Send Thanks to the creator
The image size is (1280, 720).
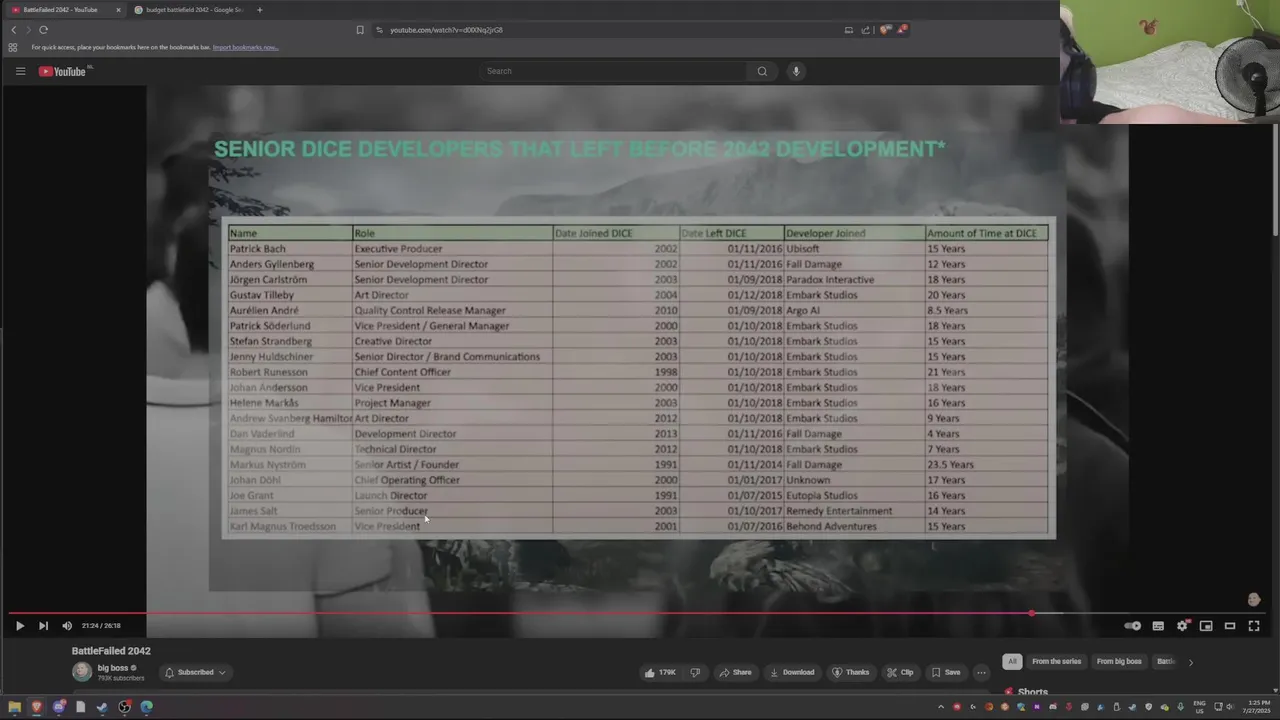click(x=851, y=673)
